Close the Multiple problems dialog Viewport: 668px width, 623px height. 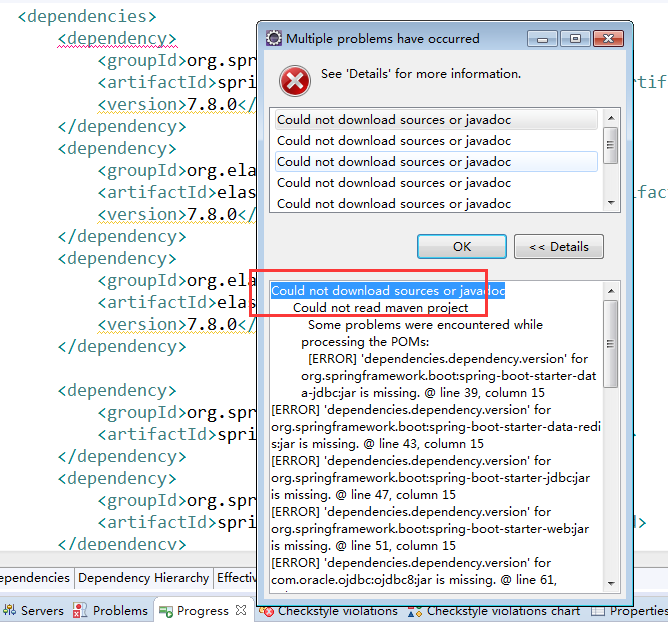[608, 39]
